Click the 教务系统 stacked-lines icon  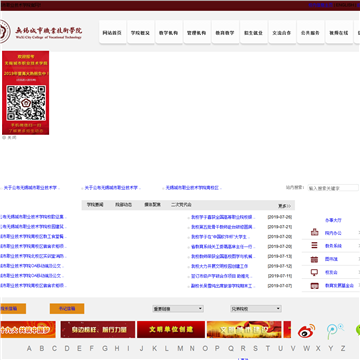pyautogui.click(x=314, y=245)
